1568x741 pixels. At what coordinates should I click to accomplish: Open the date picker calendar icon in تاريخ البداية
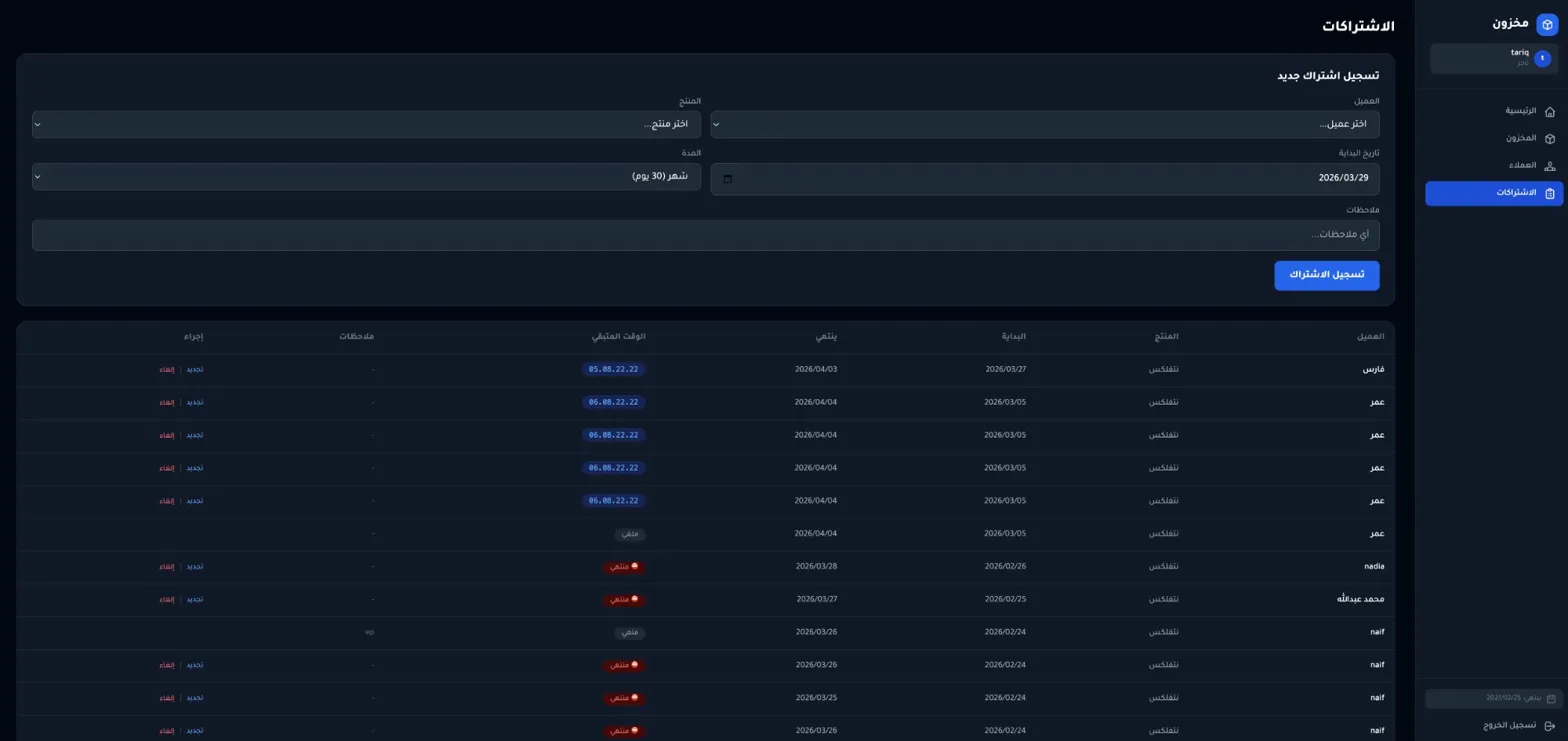tap(727, 179)
